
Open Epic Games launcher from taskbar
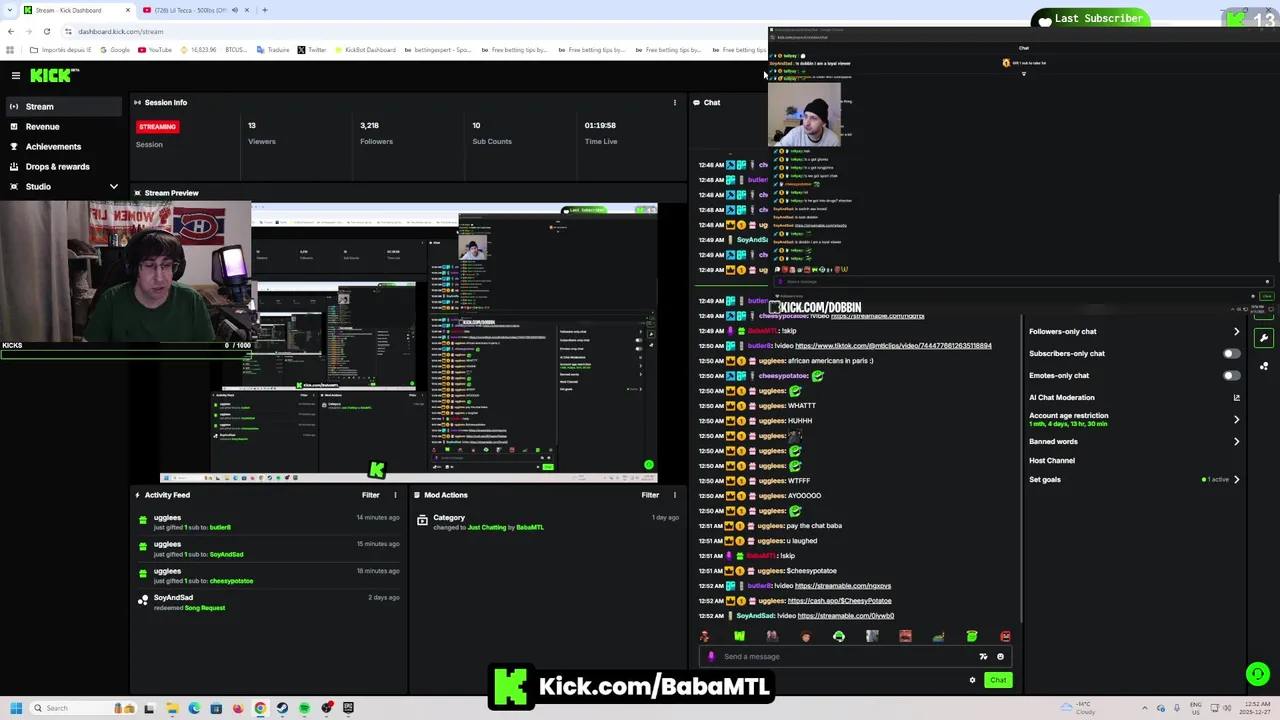(348, 708)
